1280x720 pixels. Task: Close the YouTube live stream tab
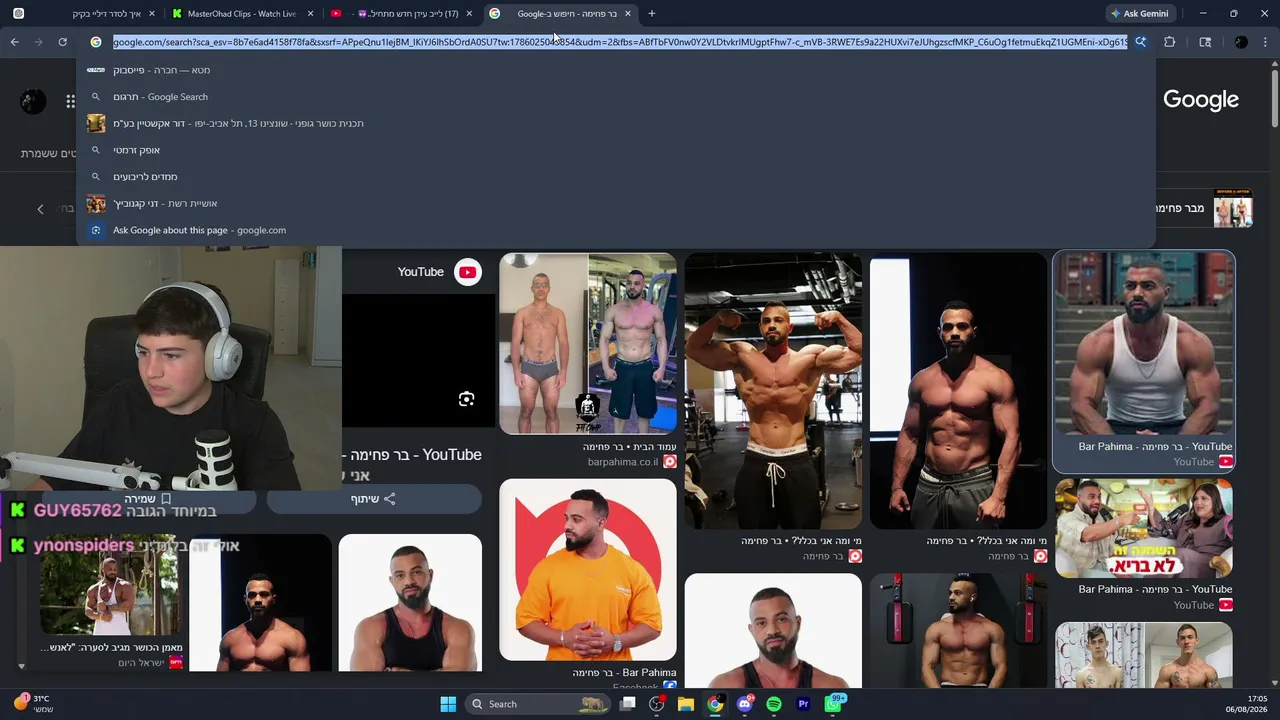tap(469, 14)
